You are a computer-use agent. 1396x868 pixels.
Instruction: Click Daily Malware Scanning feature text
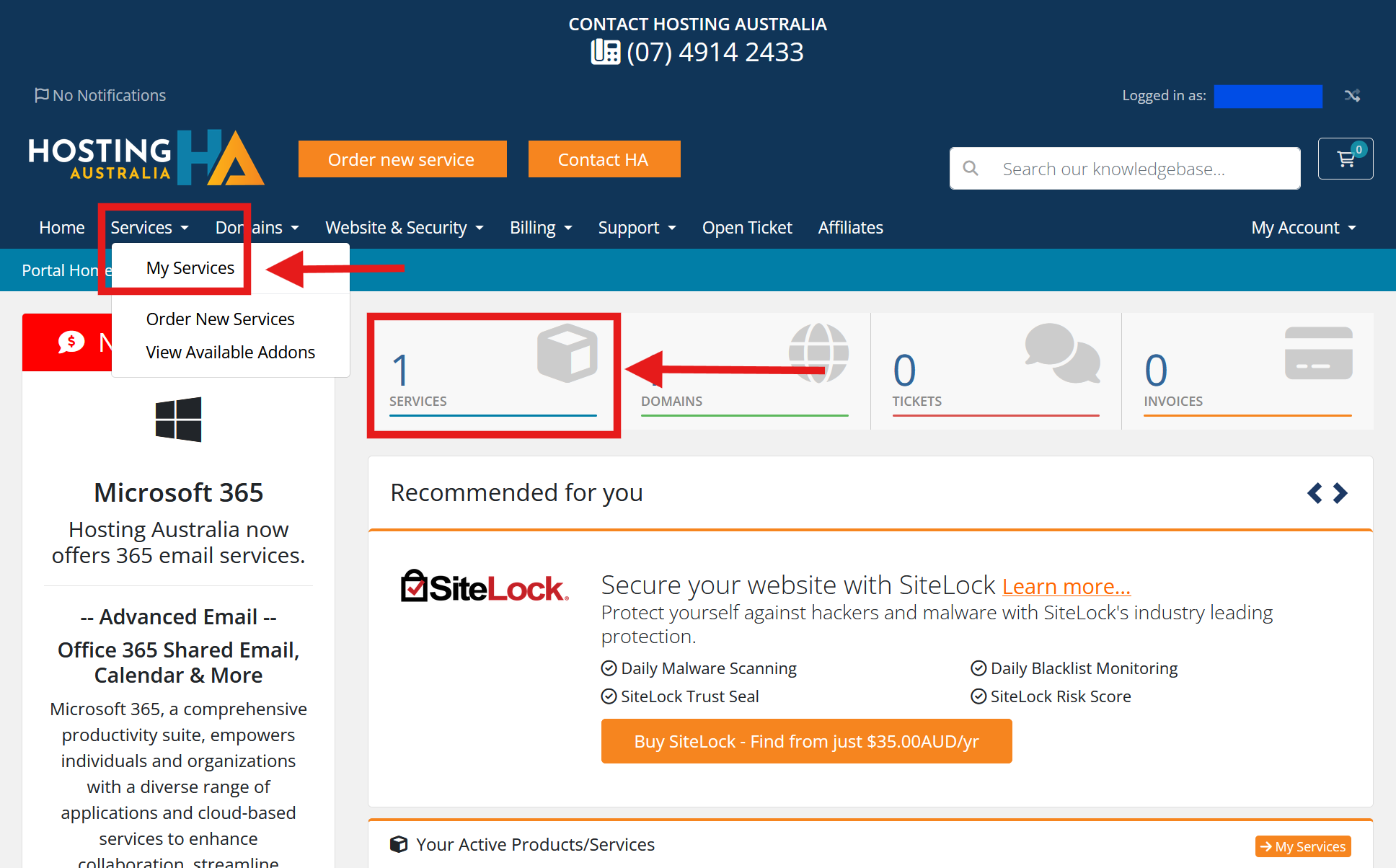(x=709, y=668)
